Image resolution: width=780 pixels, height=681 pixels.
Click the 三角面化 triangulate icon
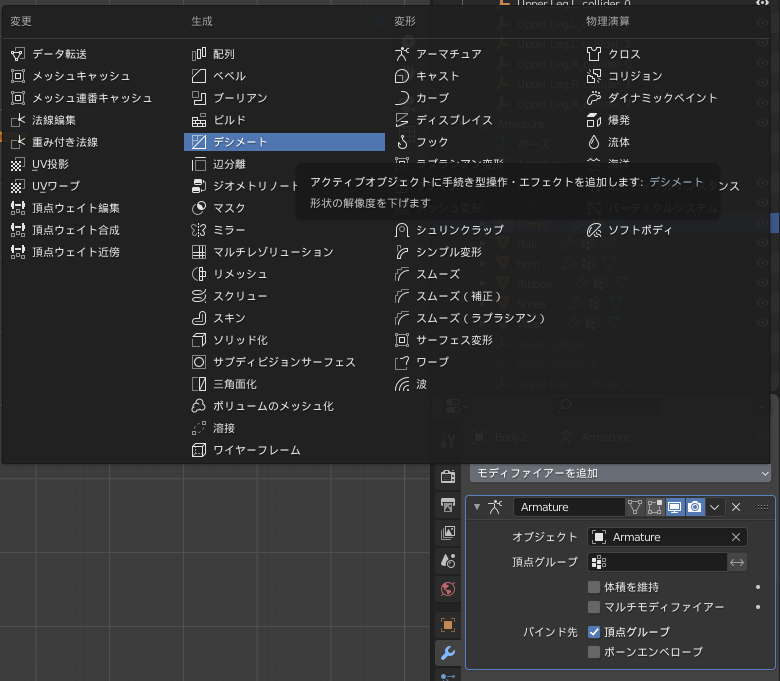point(198,384)
